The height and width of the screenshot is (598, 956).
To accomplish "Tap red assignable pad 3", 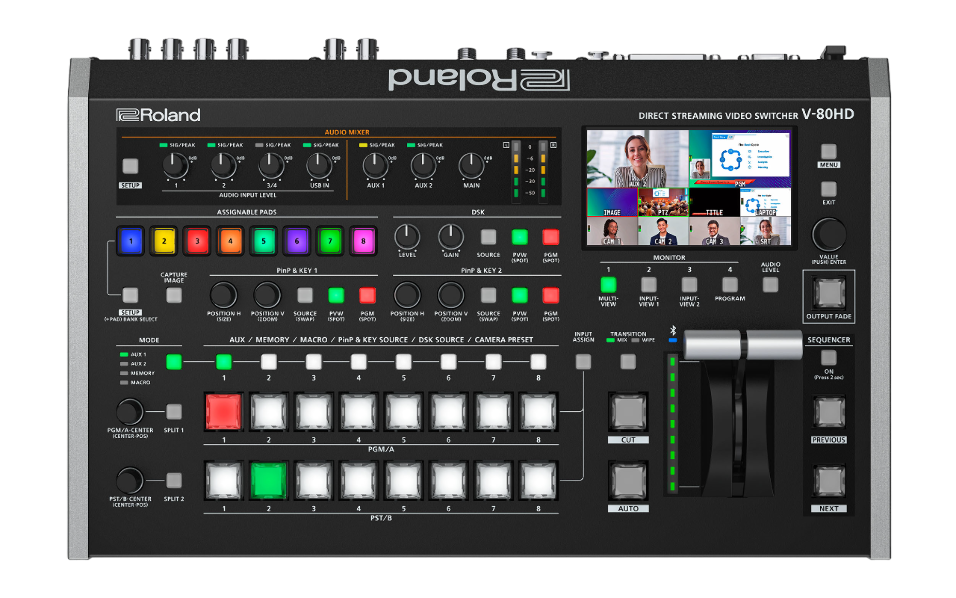I will tap(197, 240).
